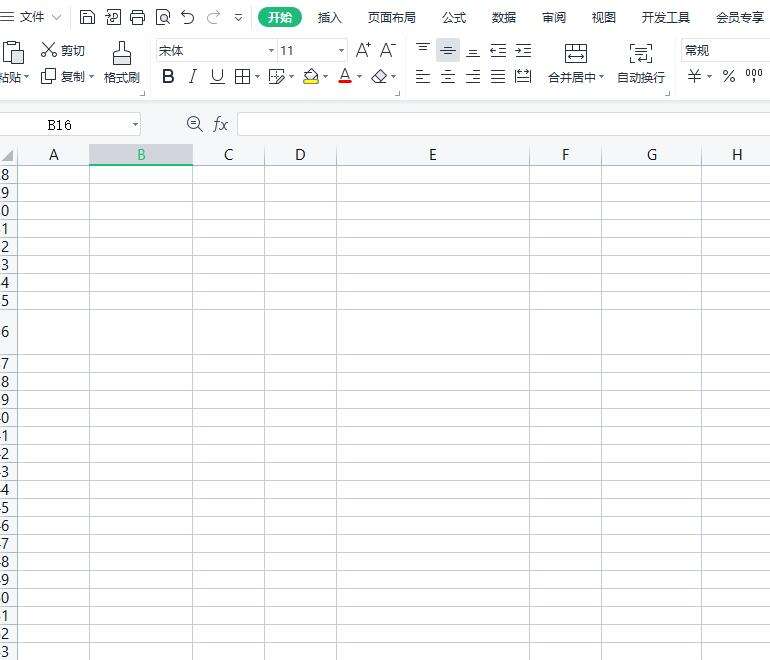The width and height of the screenshot is (770, 660).
Task: Align text to bottom of cell
Action: coord(473,51)
